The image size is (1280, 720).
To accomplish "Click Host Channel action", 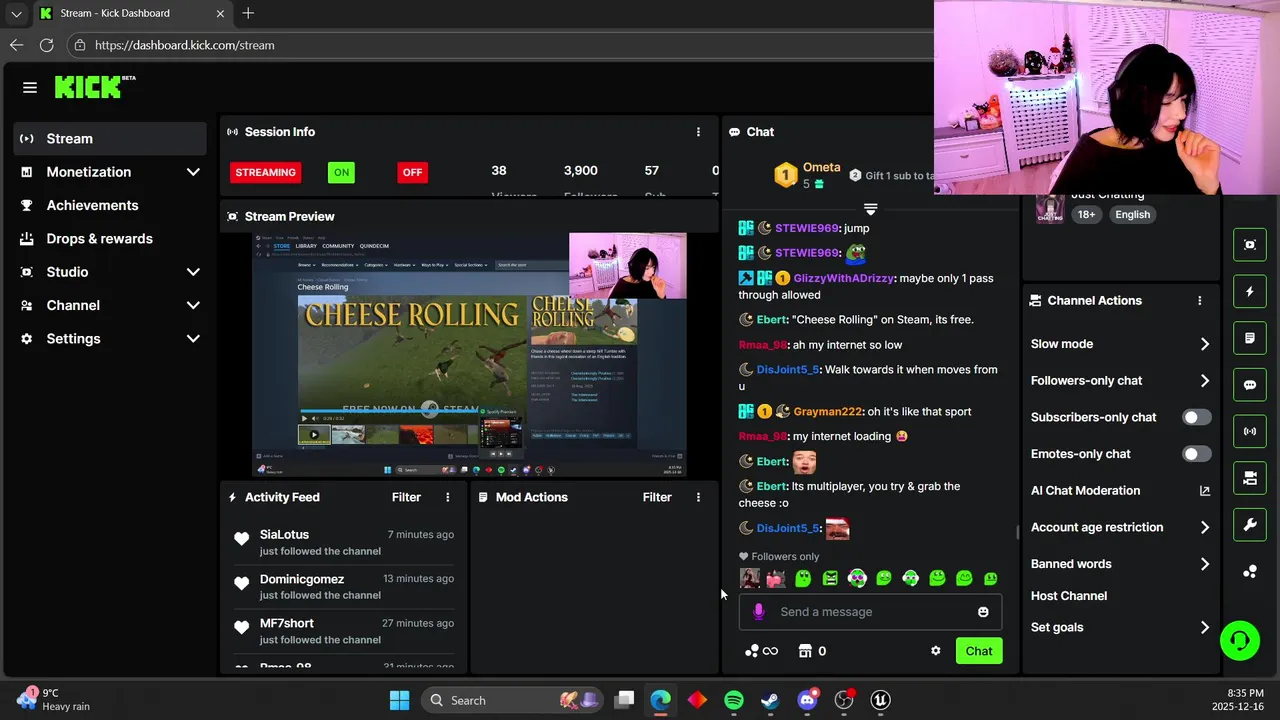I will point(1069,596).
